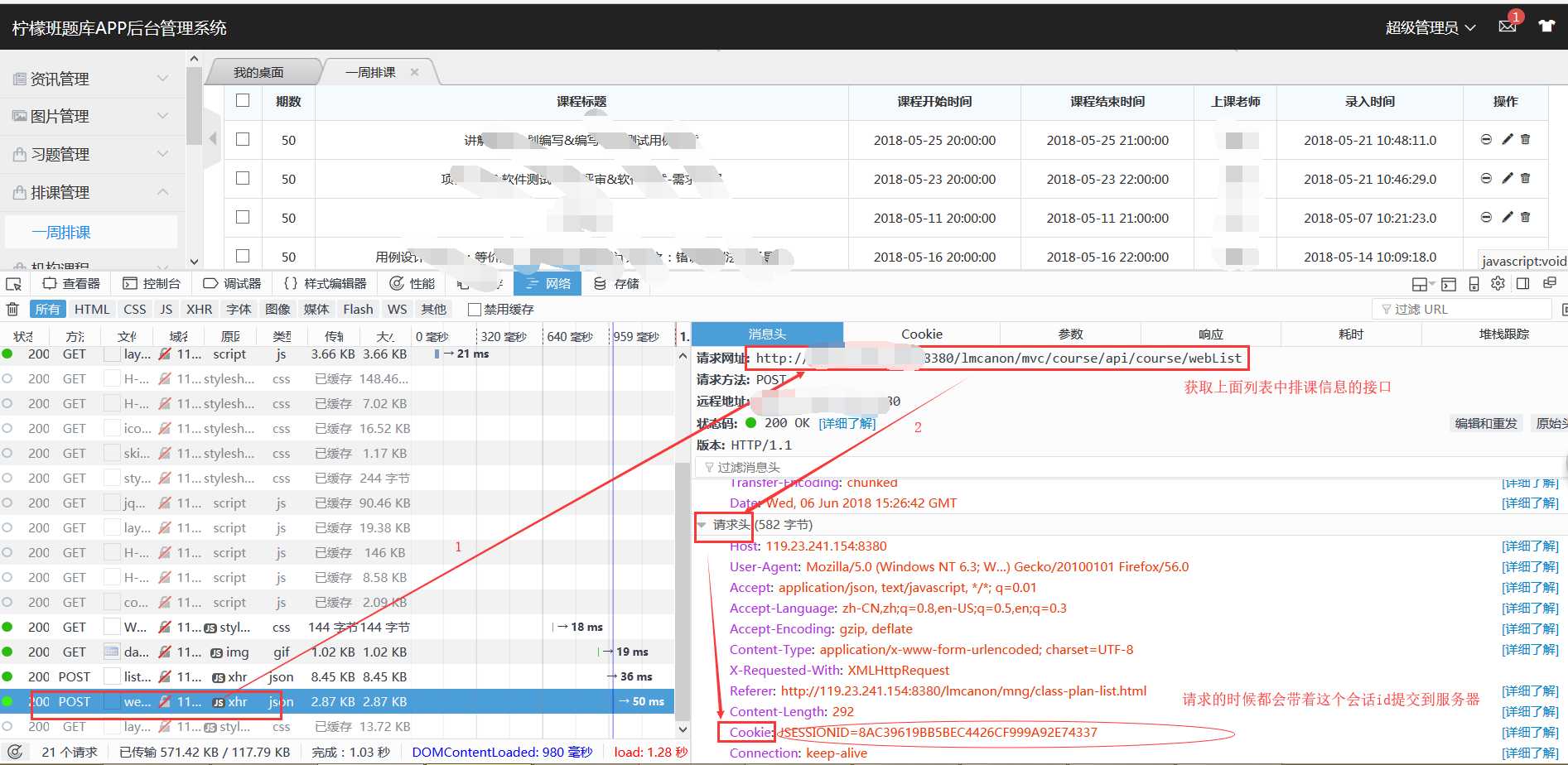Screen dimensions: 1568x765
Task: Enable the 禁用缓存 checkbox
Action: click(x=475, y=309)
